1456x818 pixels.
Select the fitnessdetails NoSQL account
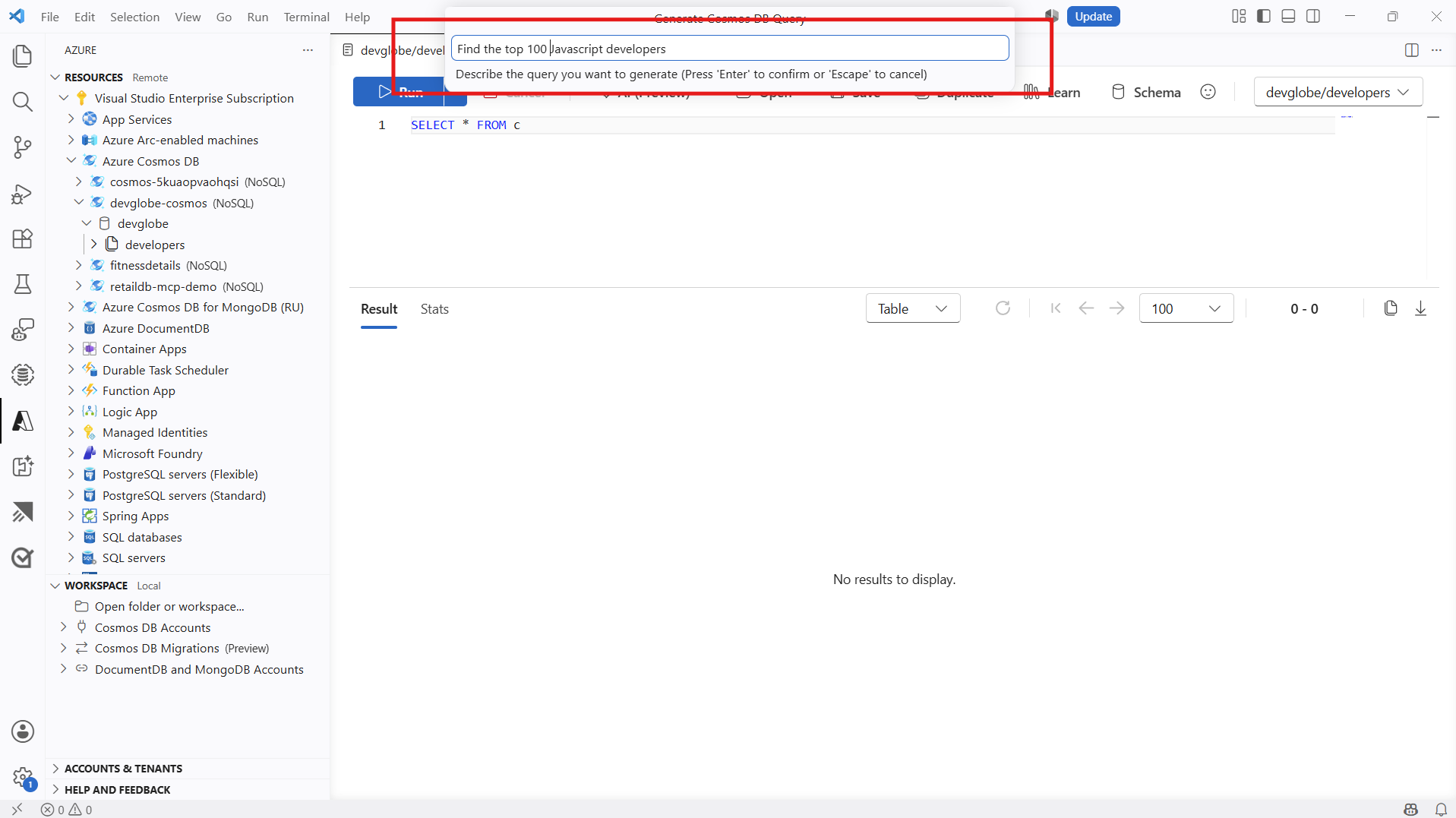168,265
